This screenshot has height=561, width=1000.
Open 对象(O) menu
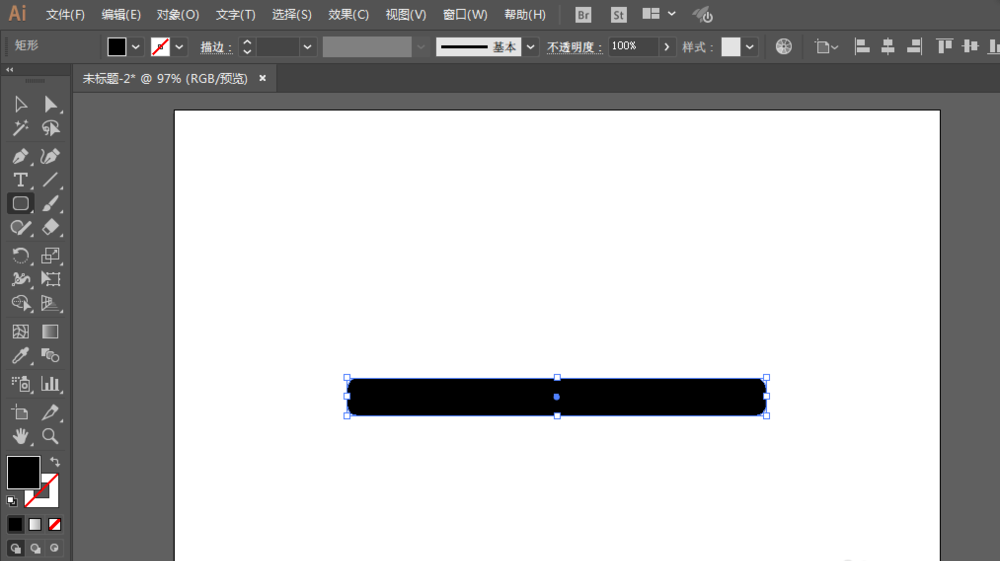178,15
